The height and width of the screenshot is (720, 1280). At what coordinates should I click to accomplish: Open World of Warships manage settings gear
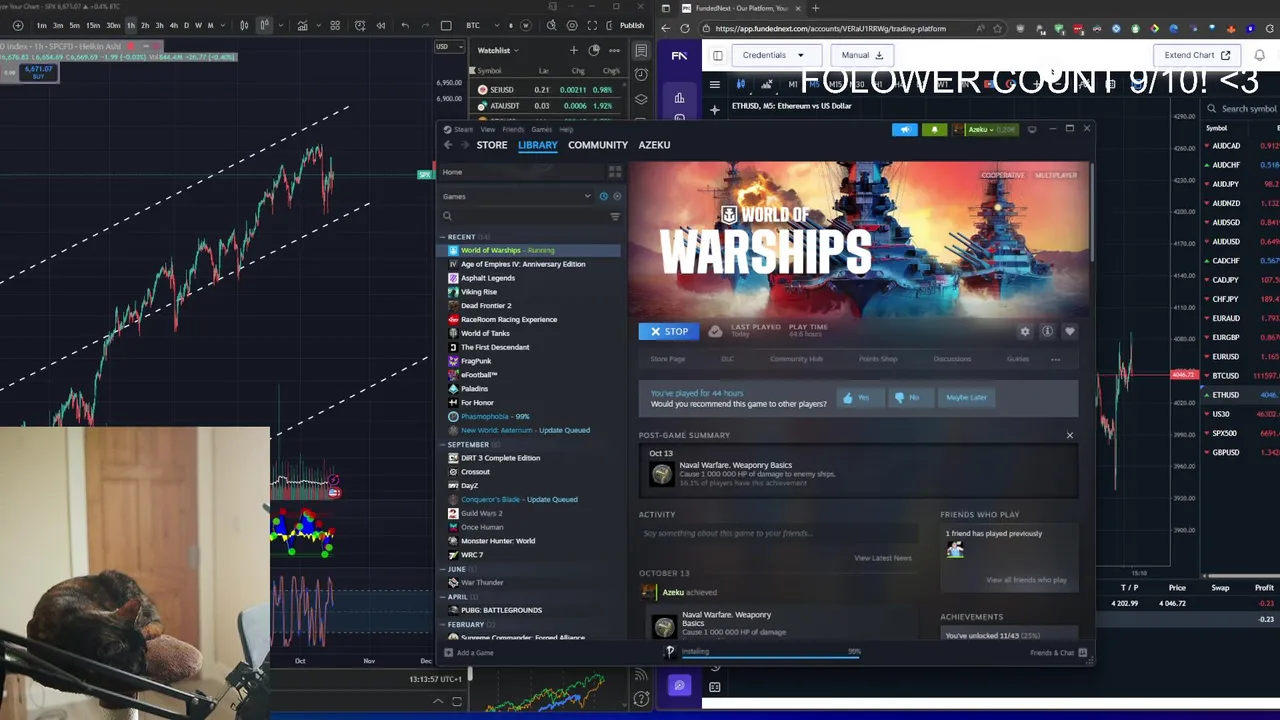click(1025, 331)
